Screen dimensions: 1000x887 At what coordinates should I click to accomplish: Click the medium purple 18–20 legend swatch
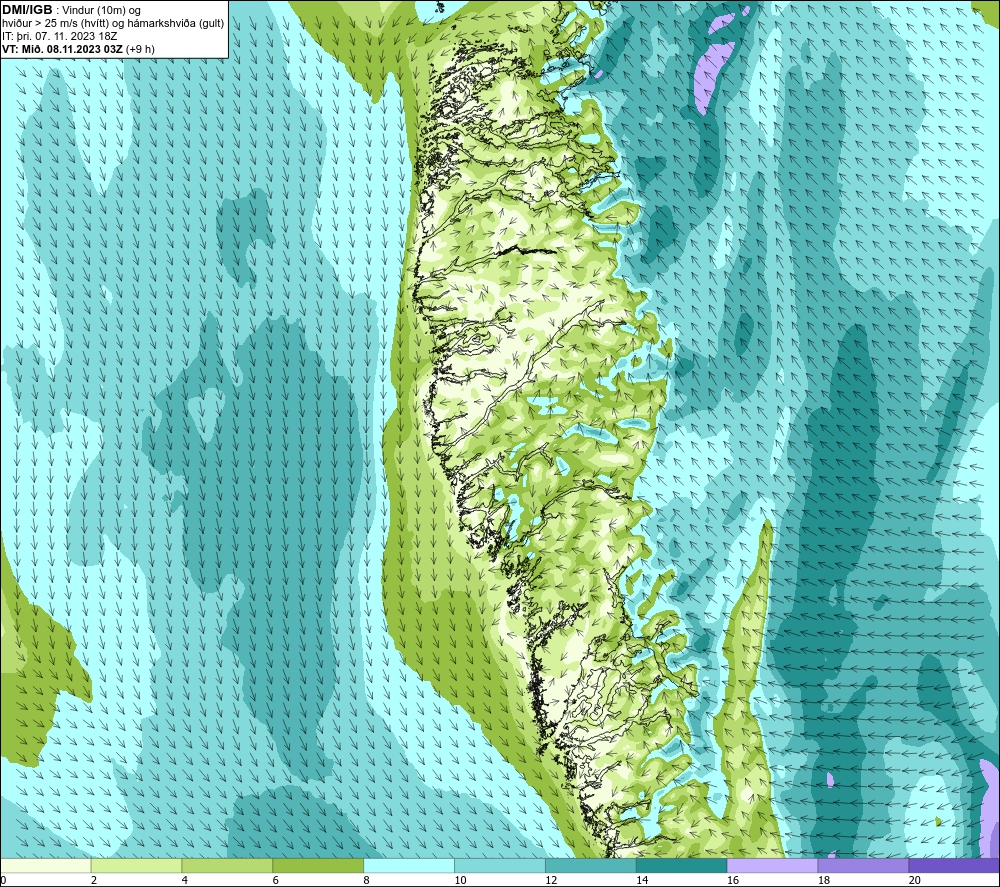click(864, 865)
